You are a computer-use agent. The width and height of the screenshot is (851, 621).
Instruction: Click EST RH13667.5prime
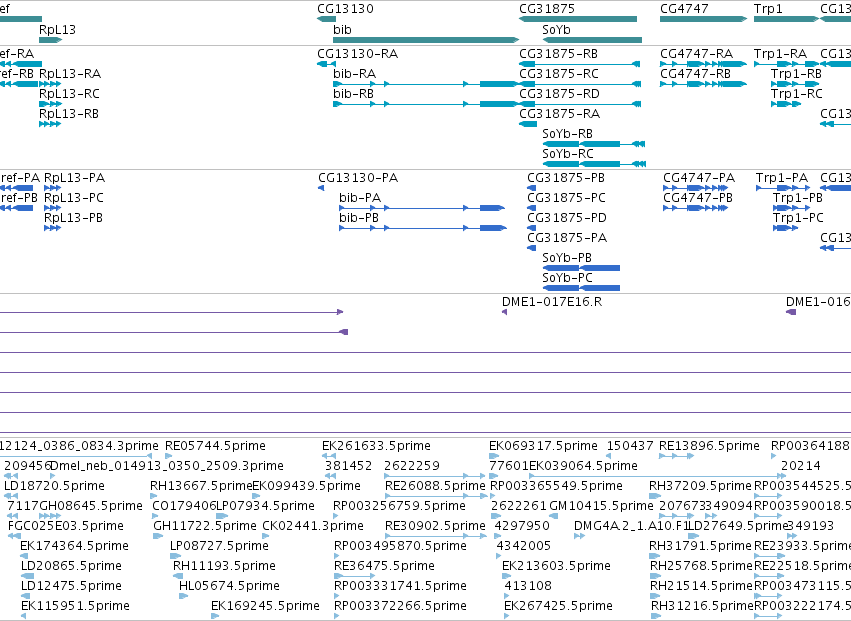point(201,486)
